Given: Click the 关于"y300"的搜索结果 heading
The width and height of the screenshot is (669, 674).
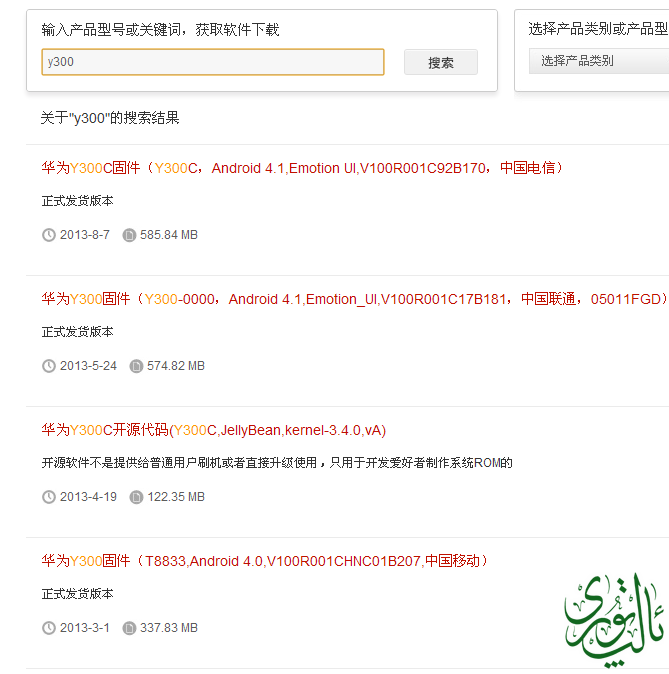Looking at the screenshot, I should click(x=110, y=118).
